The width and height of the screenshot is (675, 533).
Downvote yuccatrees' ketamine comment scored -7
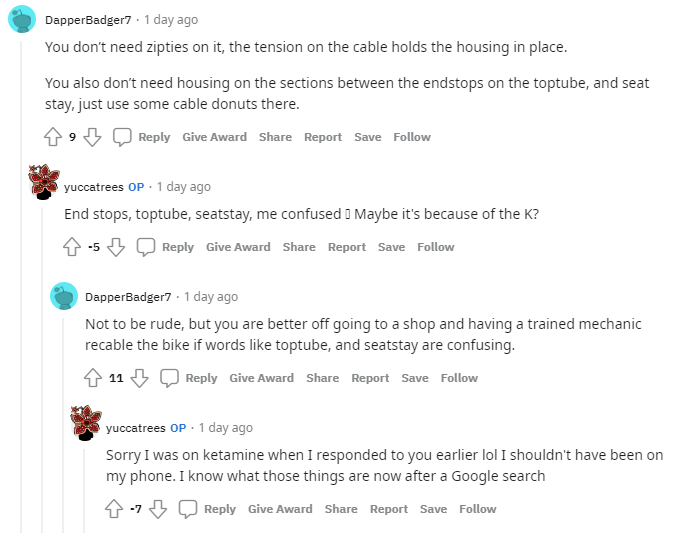pos(158,509)
